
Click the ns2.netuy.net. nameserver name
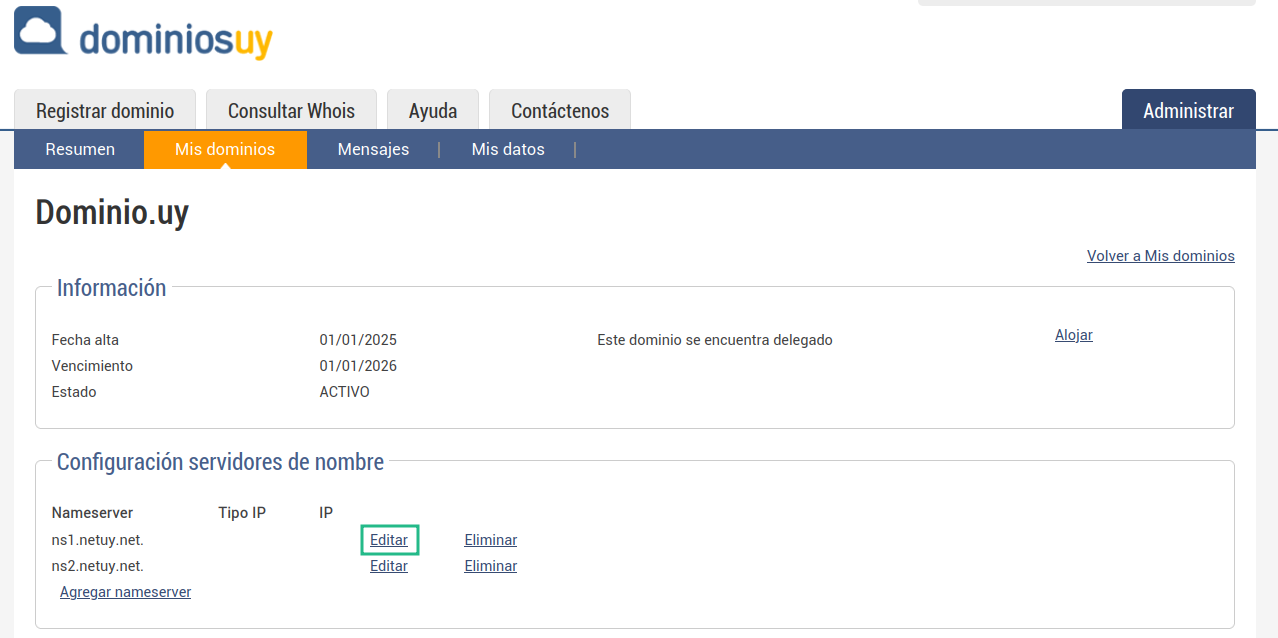98,566
